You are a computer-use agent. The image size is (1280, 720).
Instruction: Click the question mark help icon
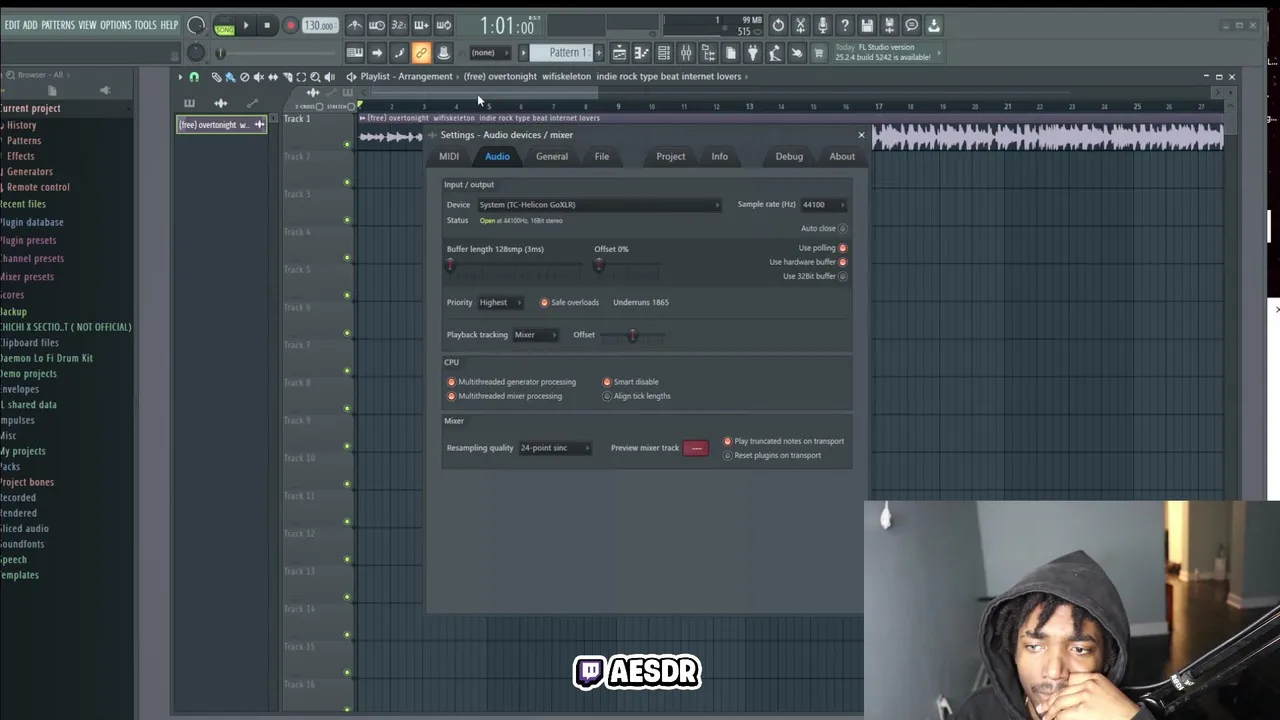(x=845, y=25)
